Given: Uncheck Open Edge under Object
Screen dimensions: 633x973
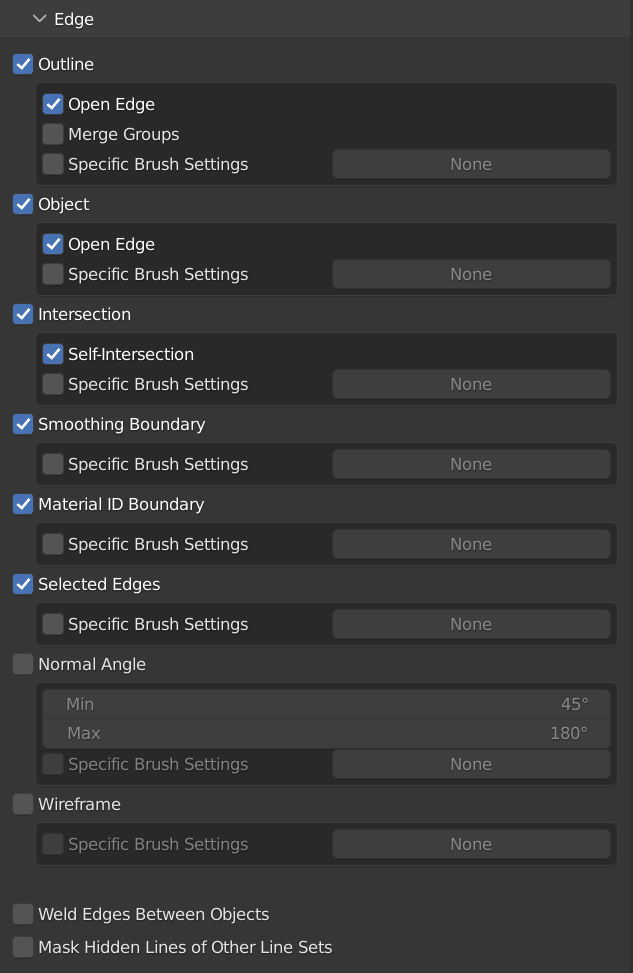Looking at the screenshot, I should 53,244.
